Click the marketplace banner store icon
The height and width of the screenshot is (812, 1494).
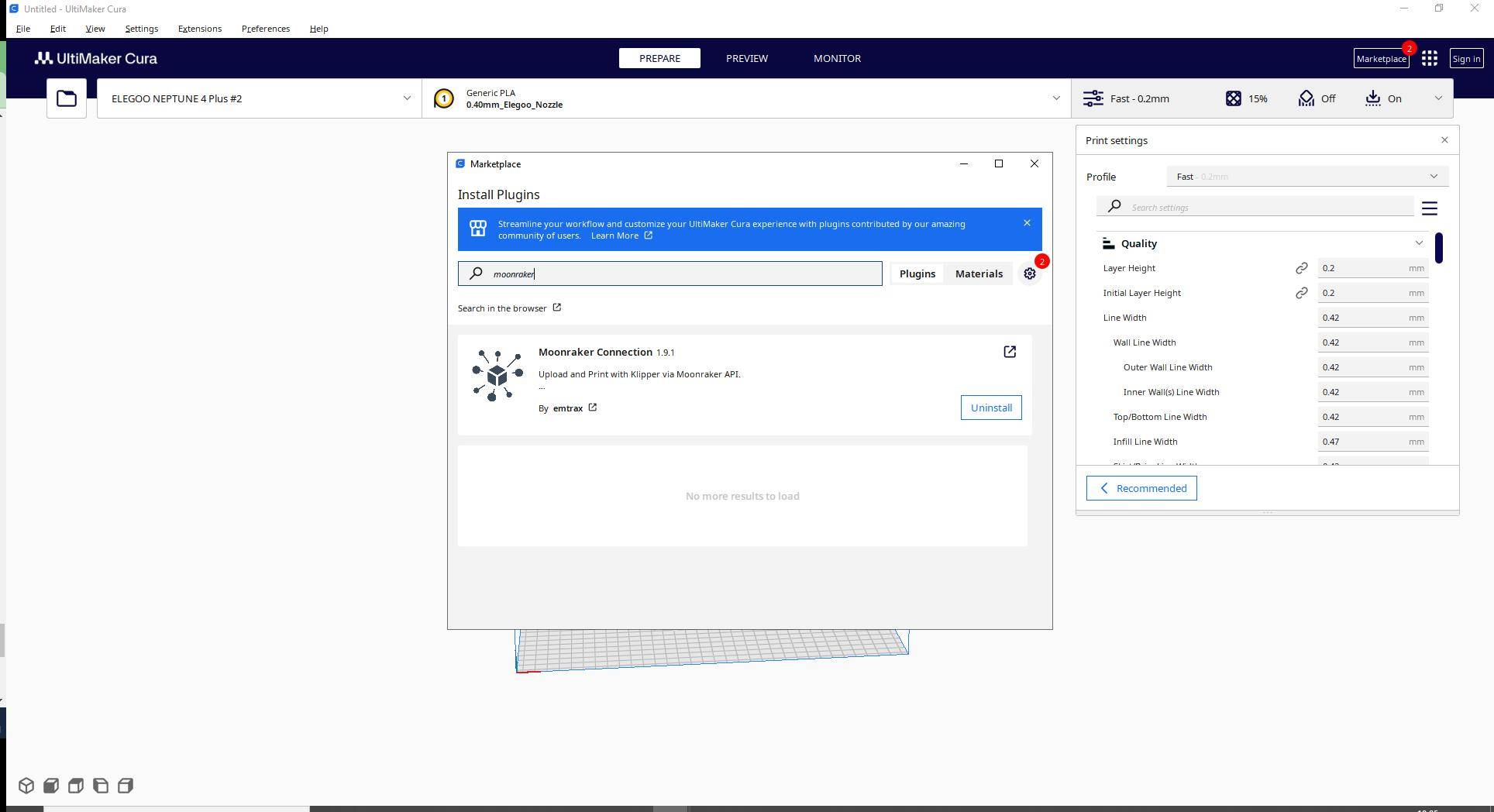[x=478, y=229]
